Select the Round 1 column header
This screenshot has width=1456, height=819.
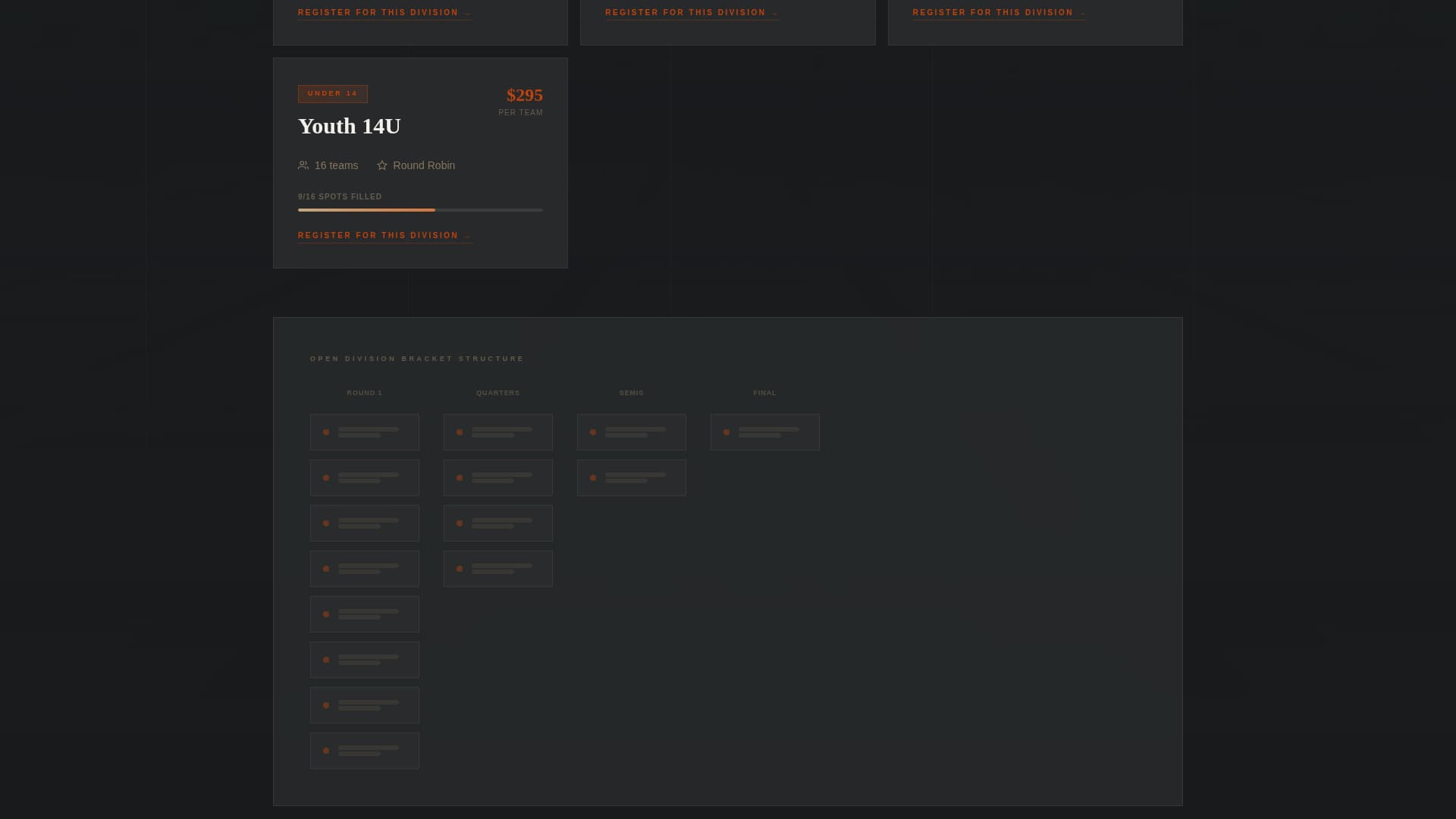[365, 393]
